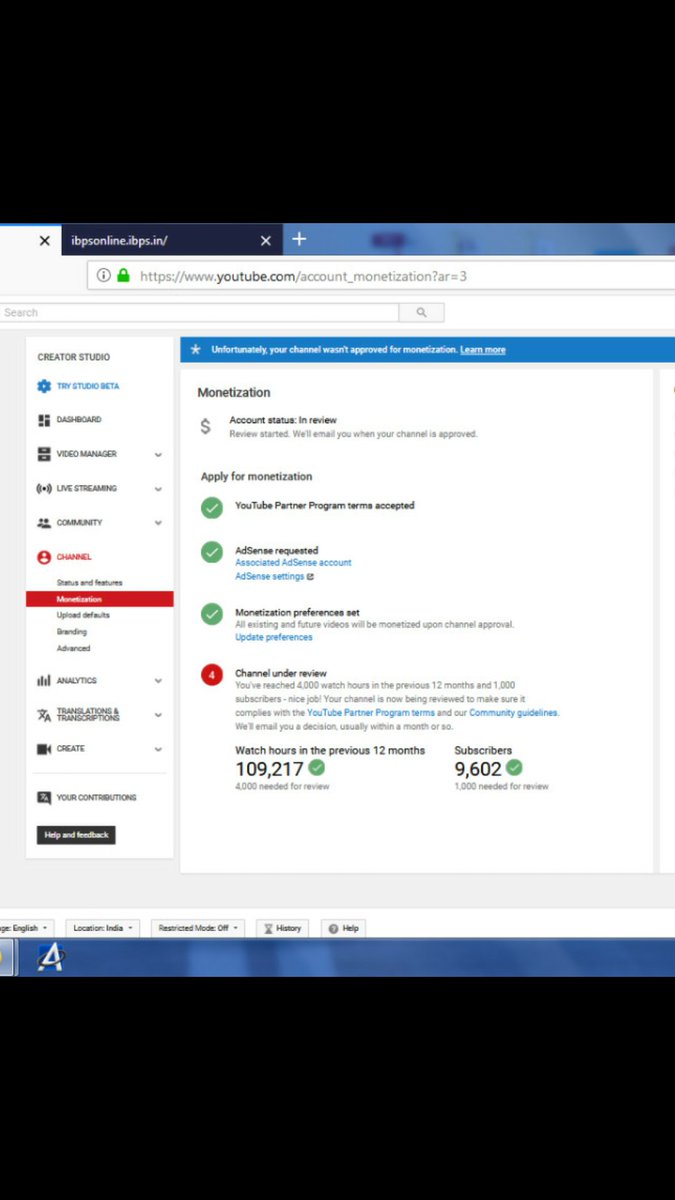Screen dimensions: 675x1200
Task: Open Associated AdSense account link
Action: tap(293, 563)
